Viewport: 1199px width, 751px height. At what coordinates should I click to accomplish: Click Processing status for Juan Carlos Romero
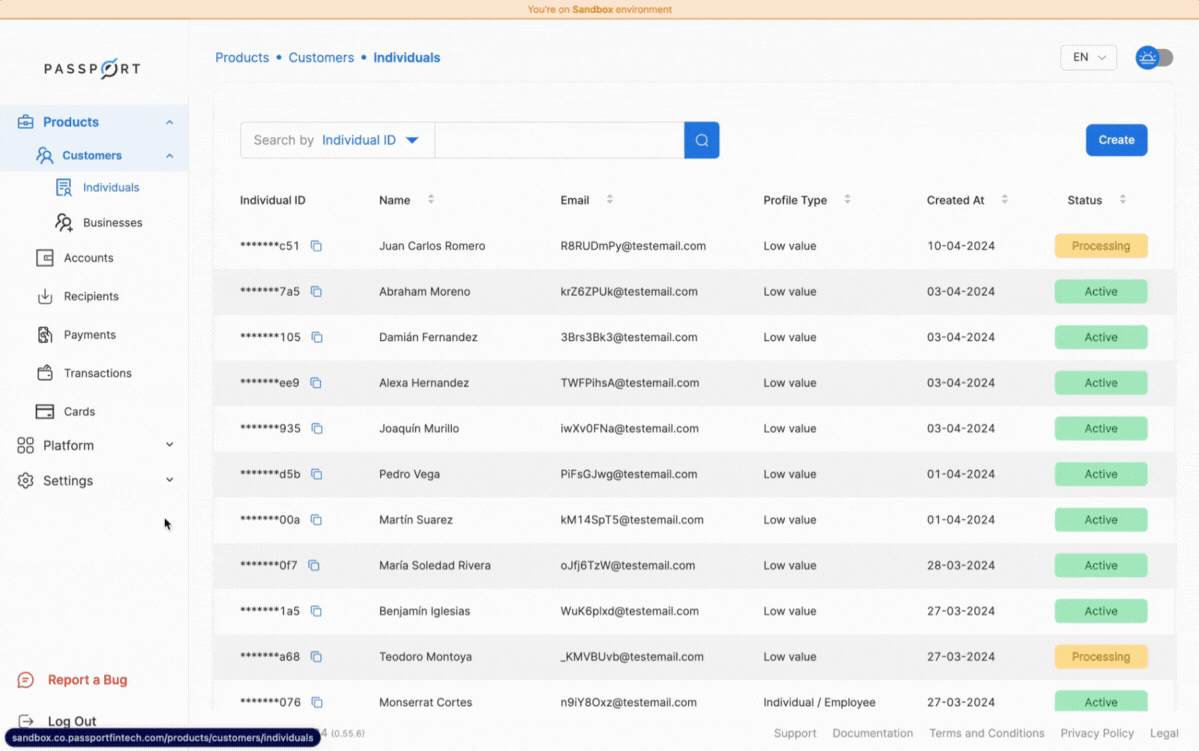pos(1100,245)
